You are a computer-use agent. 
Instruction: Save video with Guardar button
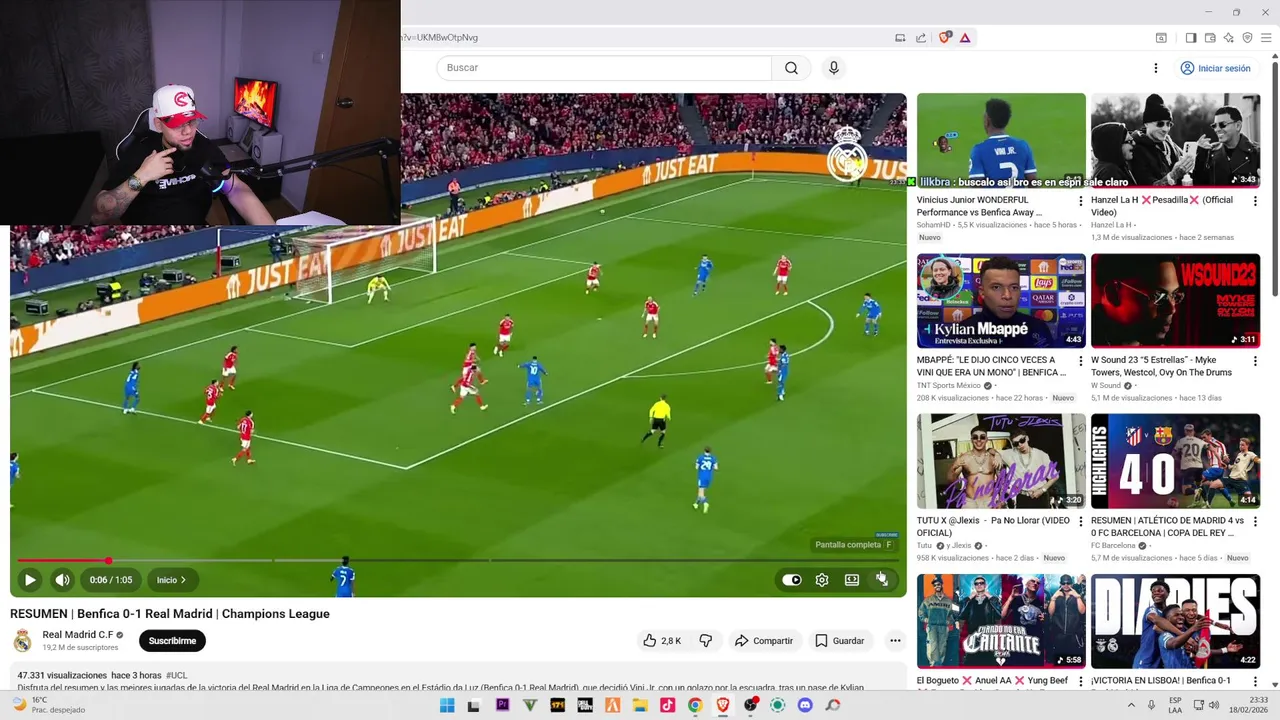click(839, 641)
